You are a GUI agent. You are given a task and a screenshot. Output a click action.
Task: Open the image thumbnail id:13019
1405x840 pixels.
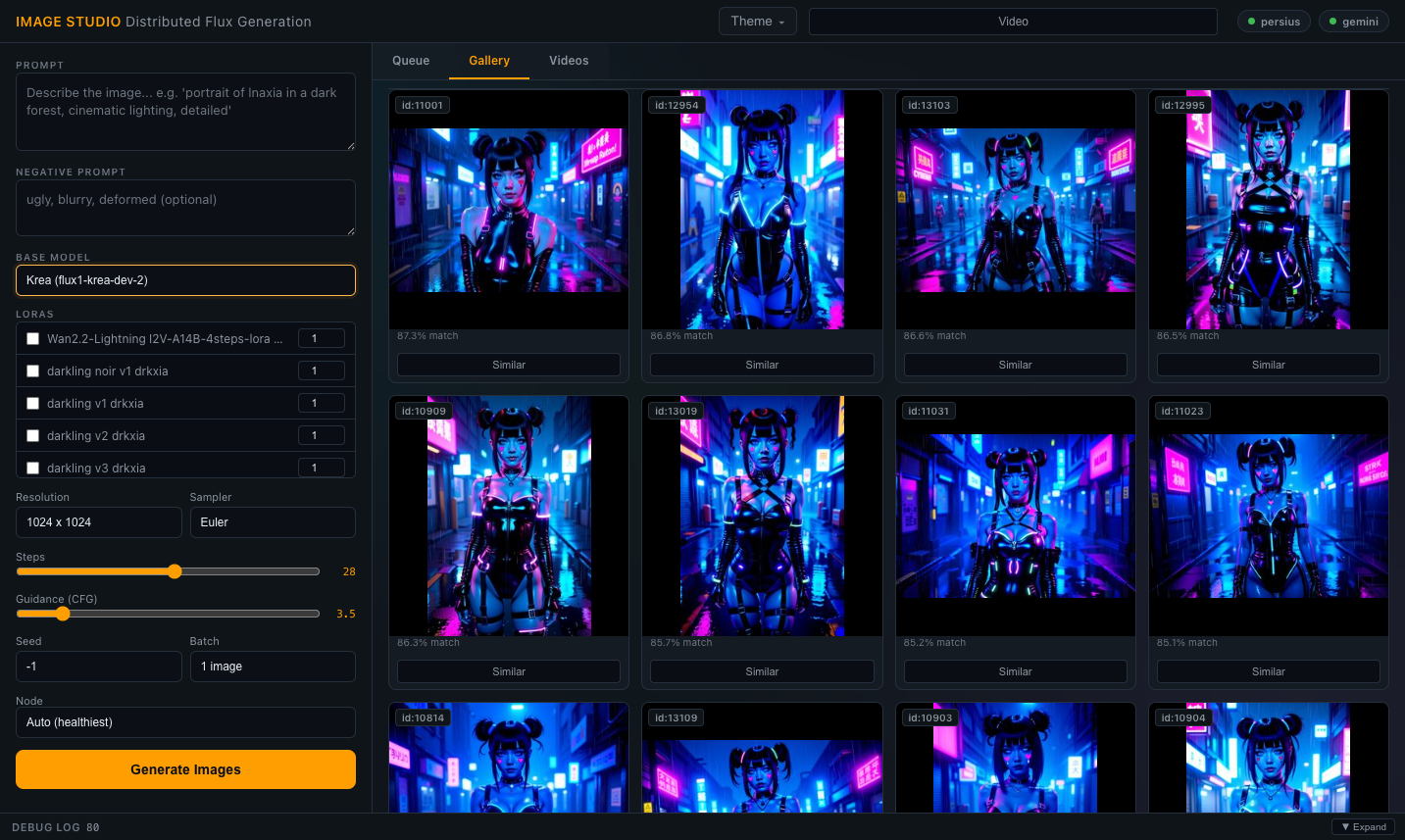coord(762,516)
